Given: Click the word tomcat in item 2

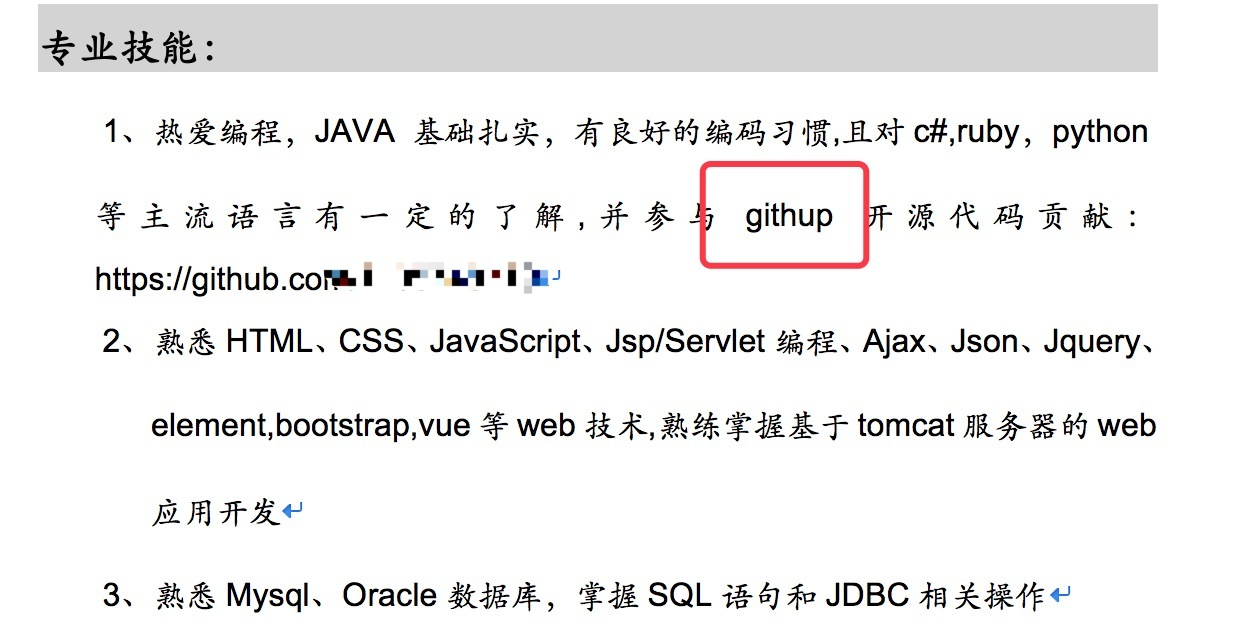Looking at the screenshot, I should pos(907,427).
